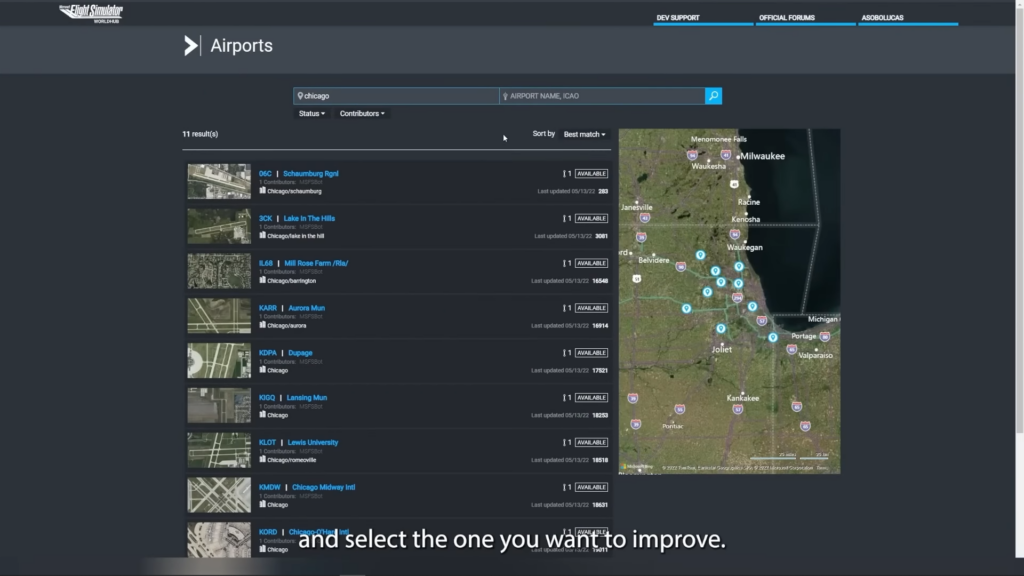Click the city icon beside Chicago/lake in the hill
The width and height of the screenshot is (1024, 576).
[263, 235]
